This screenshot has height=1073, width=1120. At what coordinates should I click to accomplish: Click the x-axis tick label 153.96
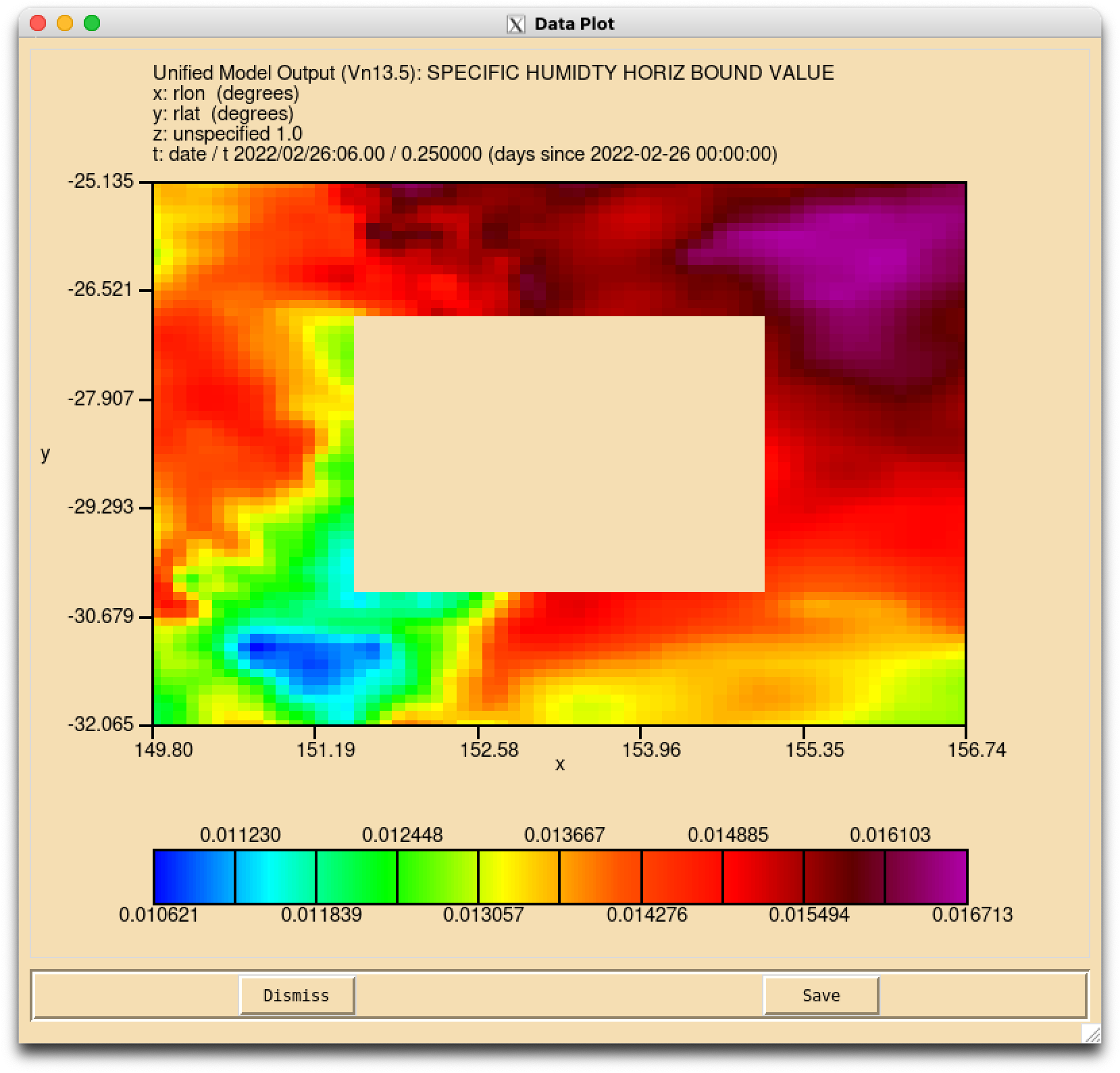[x=651, y=750]
